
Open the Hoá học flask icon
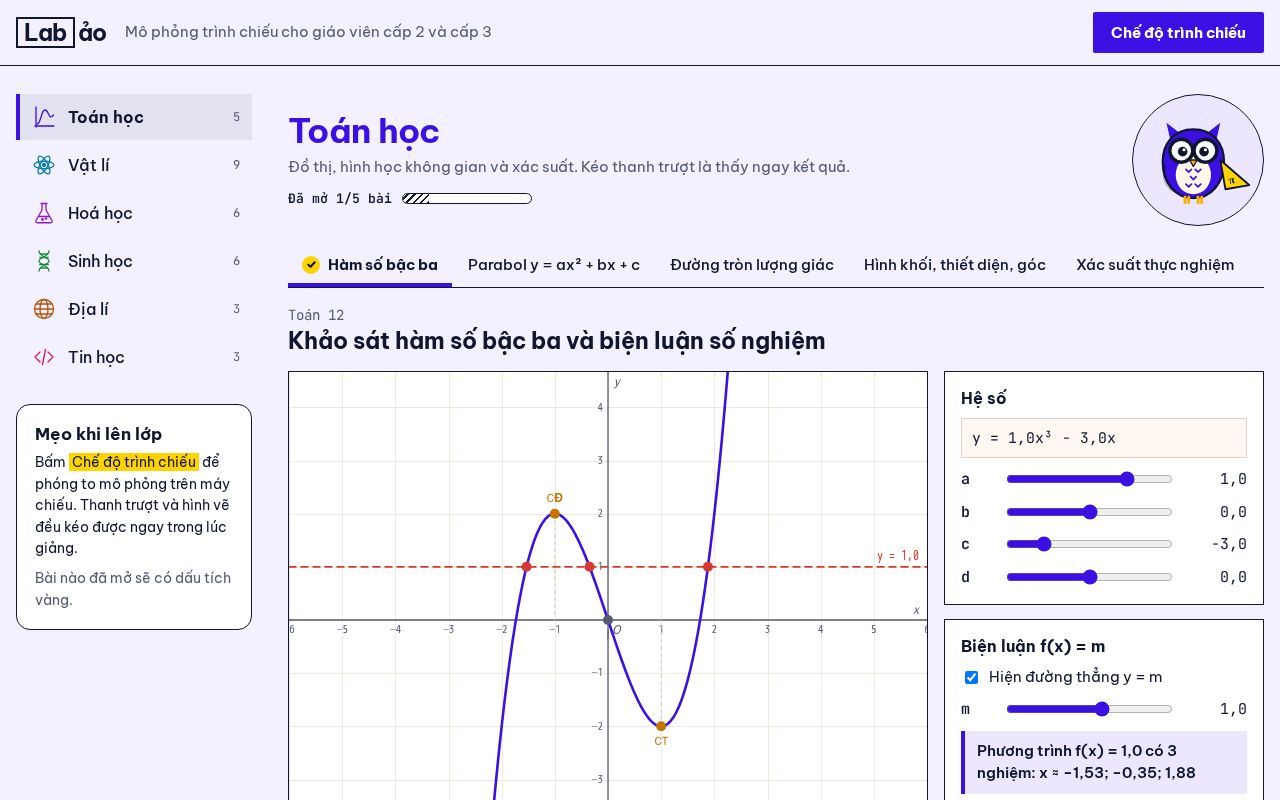click(44, 213)
